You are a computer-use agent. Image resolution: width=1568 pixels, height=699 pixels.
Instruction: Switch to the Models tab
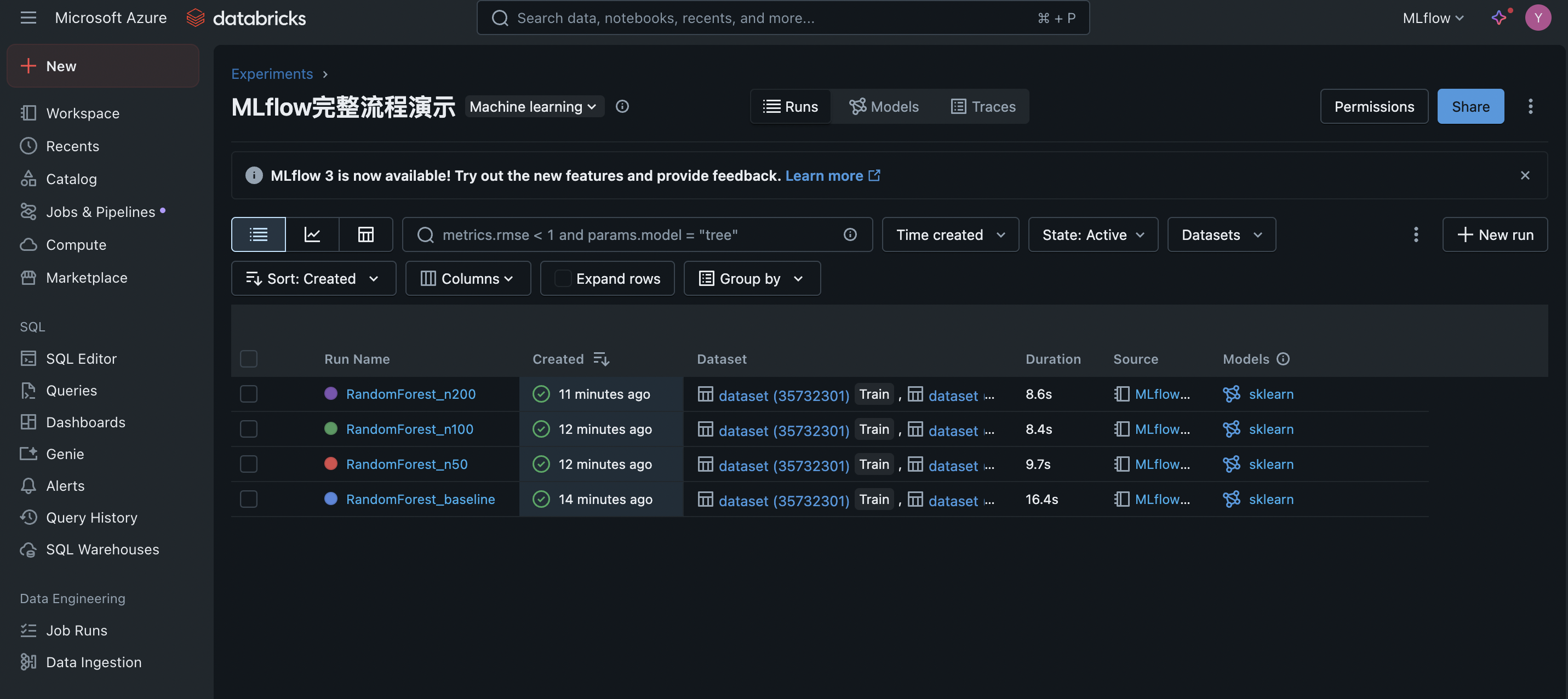click(x=884, y=107)
